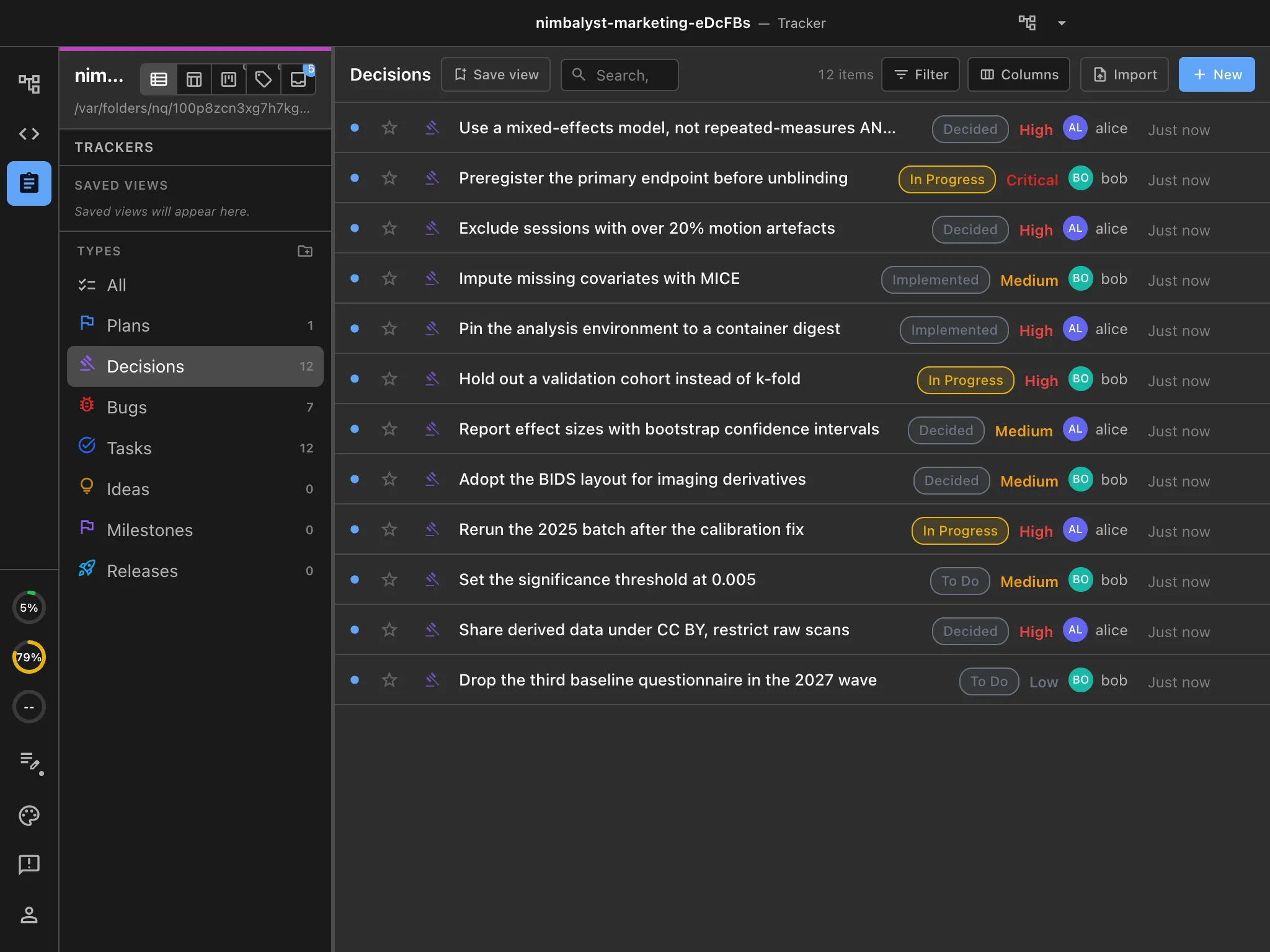Star the Hold out a validation cohort decision
The width and height of the screenshot is (1270, 952).
coord(389,379)
